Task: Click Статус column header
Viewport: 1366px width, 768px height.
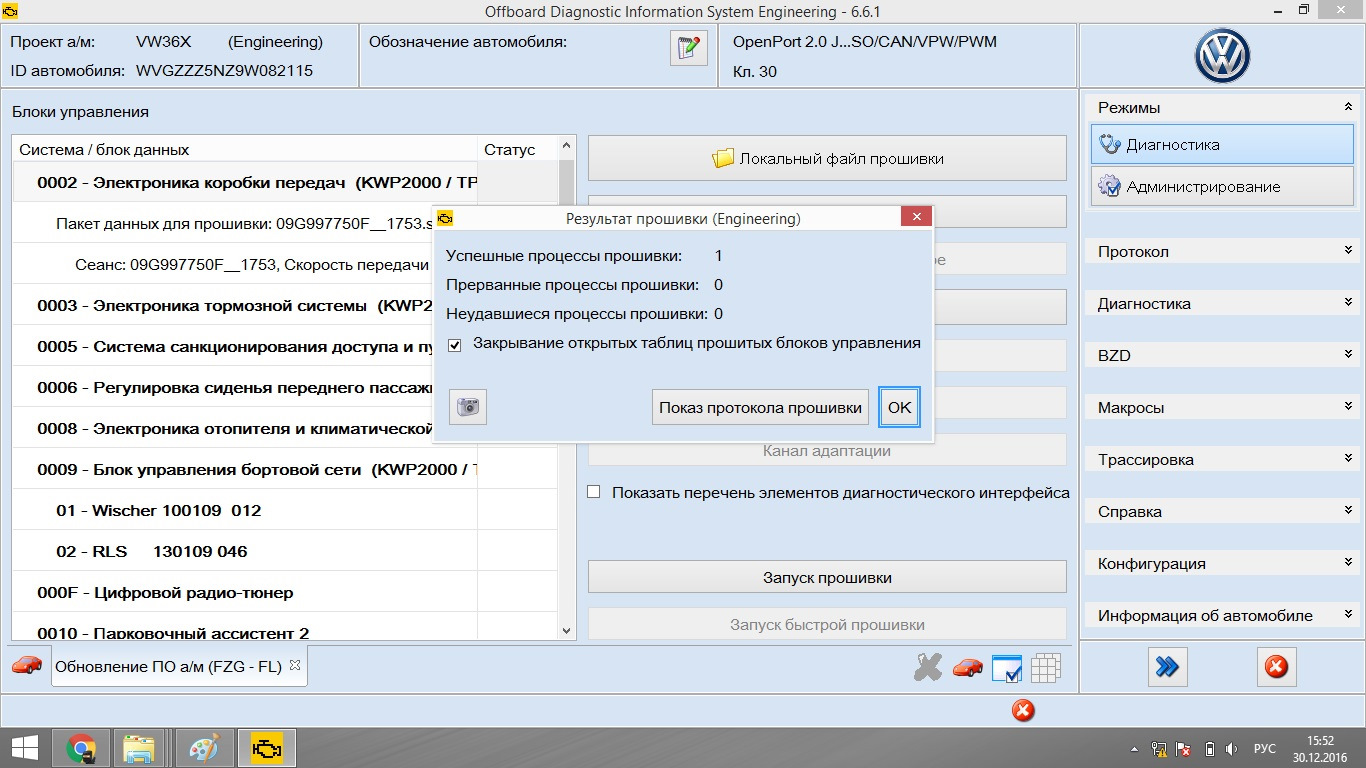Action: point(518,150)
